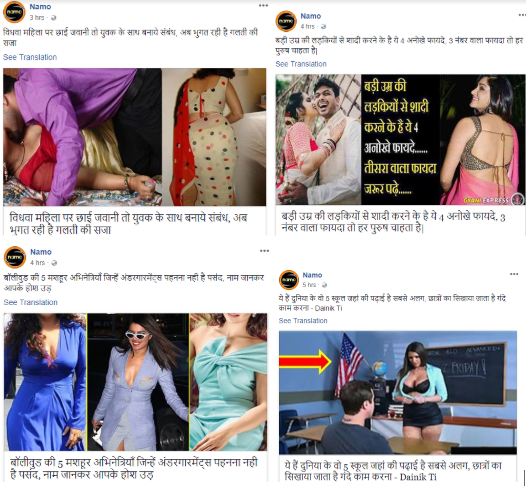The height and width of the screenshot is (490, 526).
Task: Click See Translation under 3 hrs post
Action: click(30, 57)
